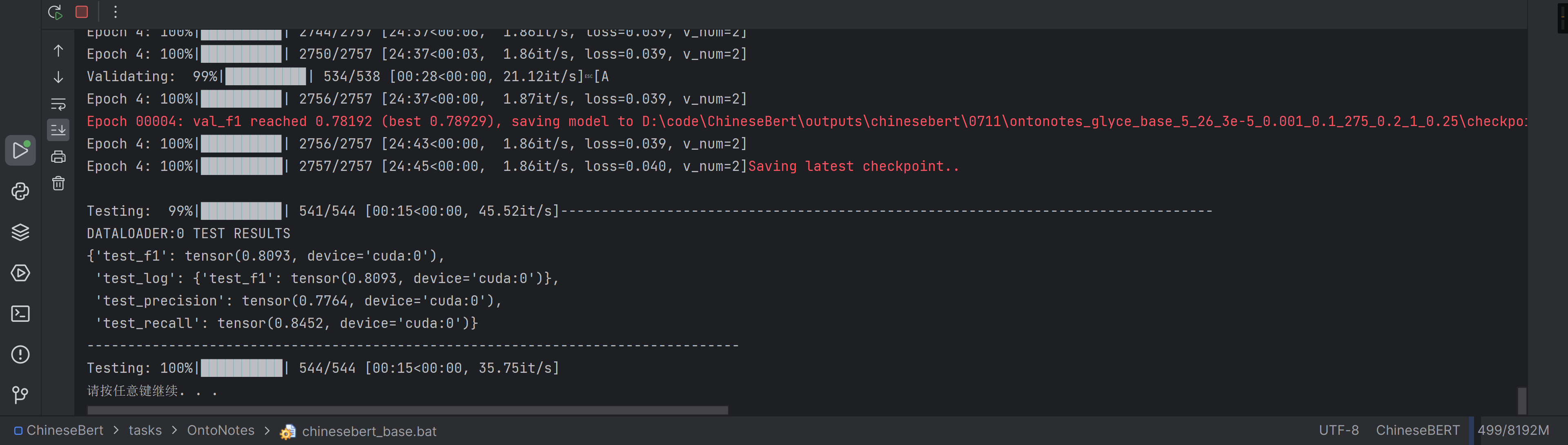Open the Problems tool window
The height and width of the screenshot is (445, 1568).
tap(20, 354)
